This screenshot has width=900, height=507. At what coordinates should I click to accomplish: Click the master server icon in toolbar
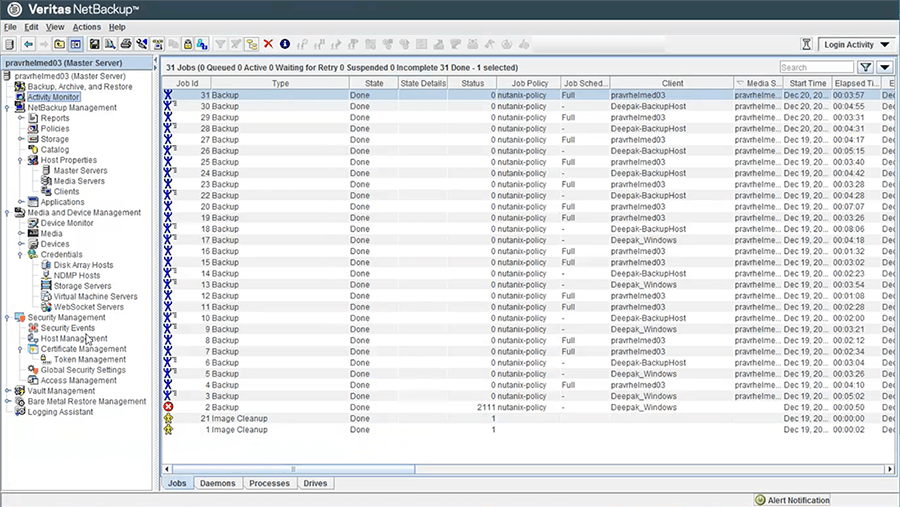pos(9,44)
